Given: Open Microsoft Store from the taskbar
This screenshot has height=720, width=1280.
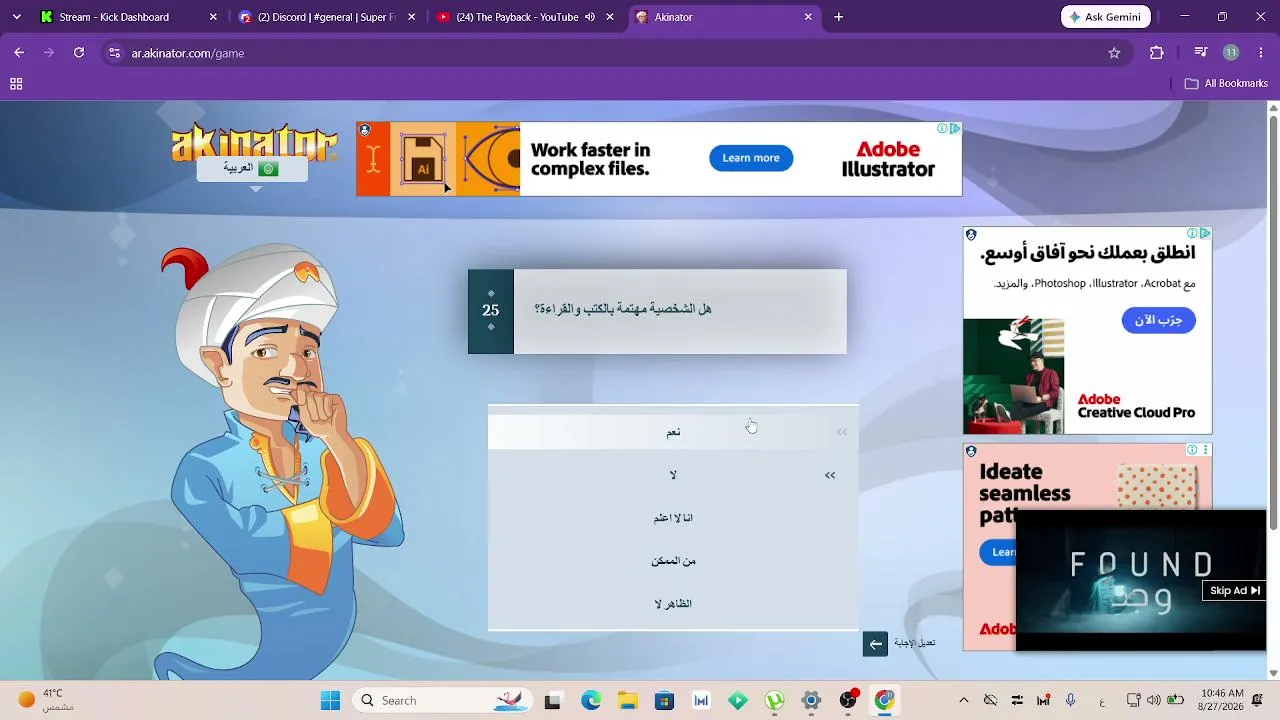Looking at the screenshot, I should (x=664, y=701).
